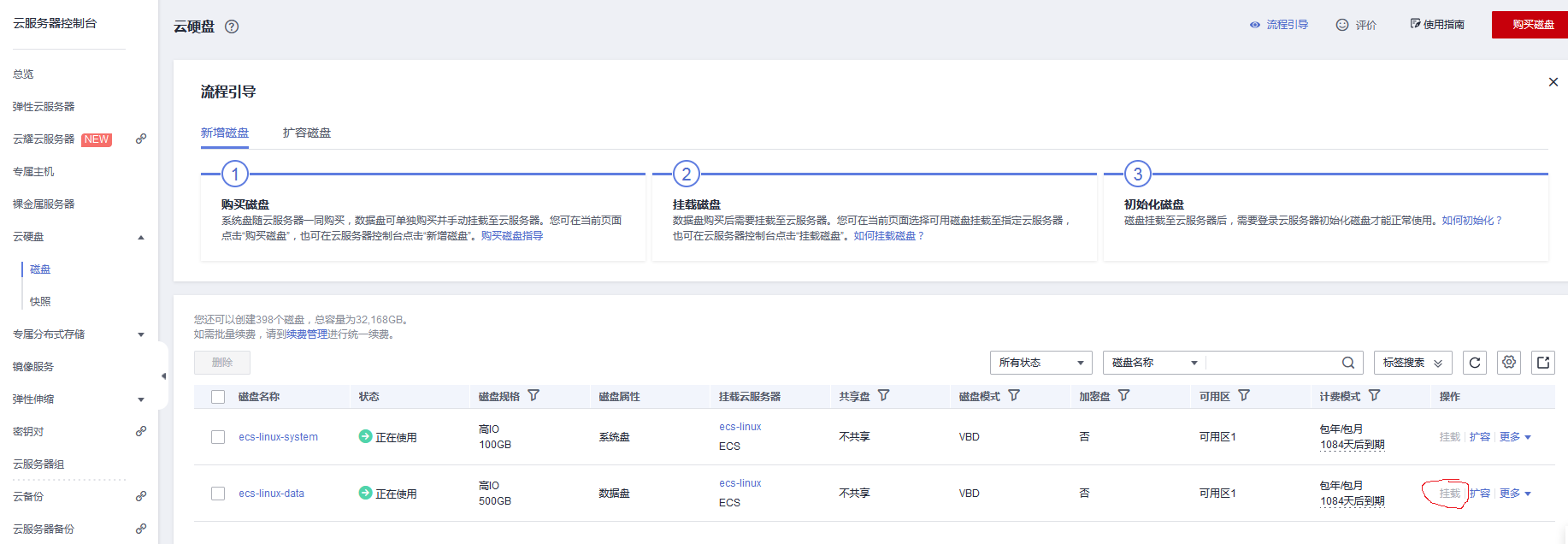
Task: Select 快照 under 云硬盘
Action: point(40,302)
